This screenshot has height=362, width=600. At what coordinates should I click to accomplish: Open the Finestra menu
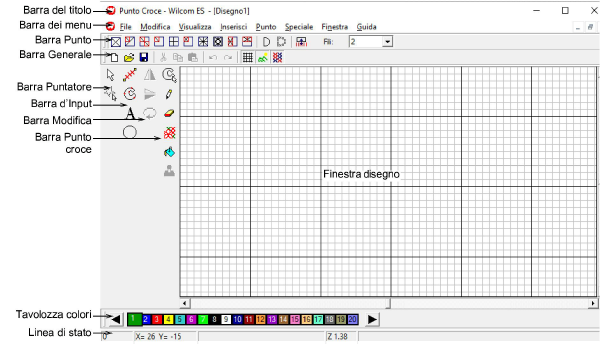(335, 27)
